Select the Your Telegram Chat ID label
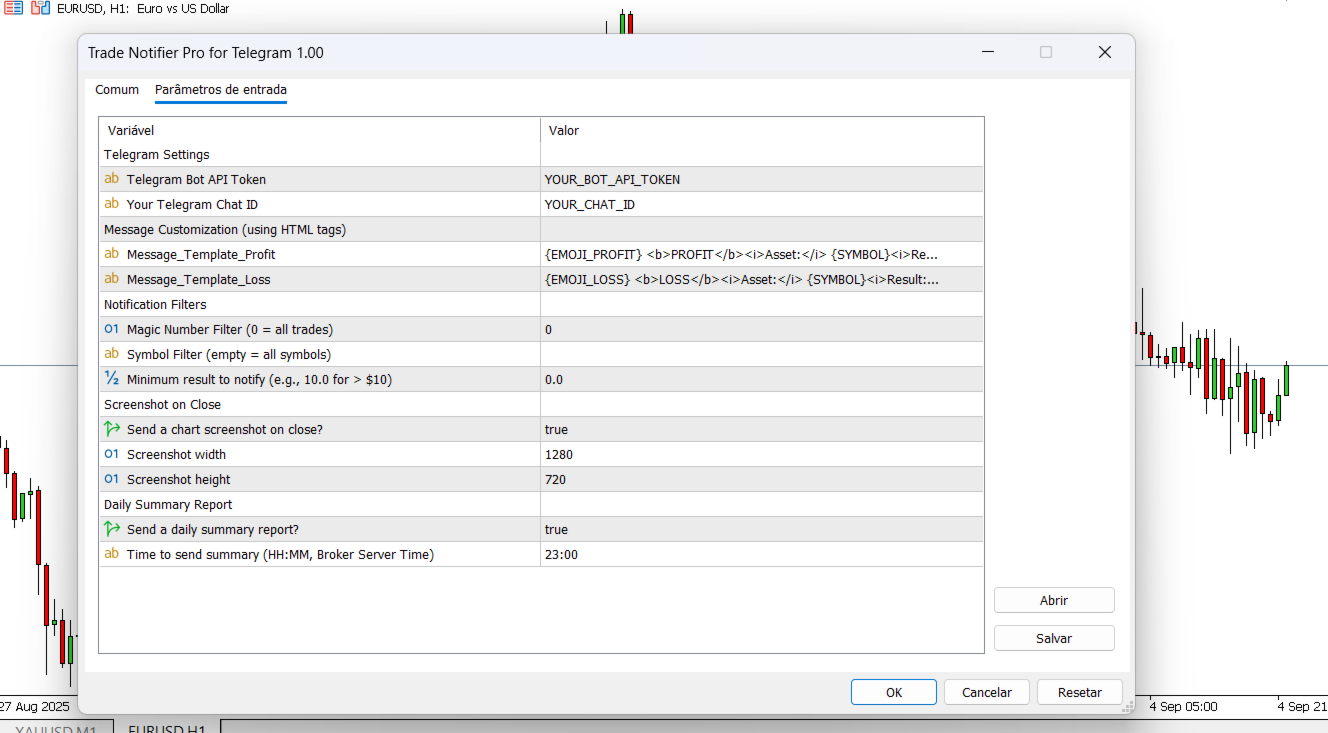The width and height of the screenshot is (1328, 733). point(192,205)
